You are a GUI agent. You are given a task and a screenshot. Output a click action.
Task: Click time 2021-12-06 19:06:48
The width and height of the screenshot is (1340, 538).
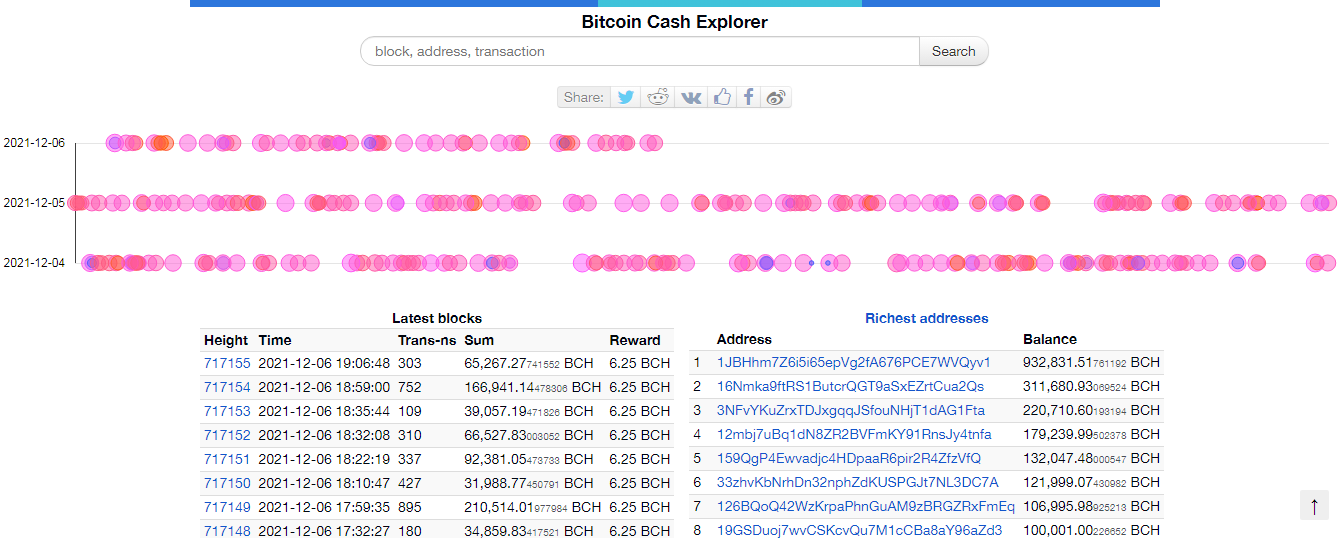tap(324, 363)
